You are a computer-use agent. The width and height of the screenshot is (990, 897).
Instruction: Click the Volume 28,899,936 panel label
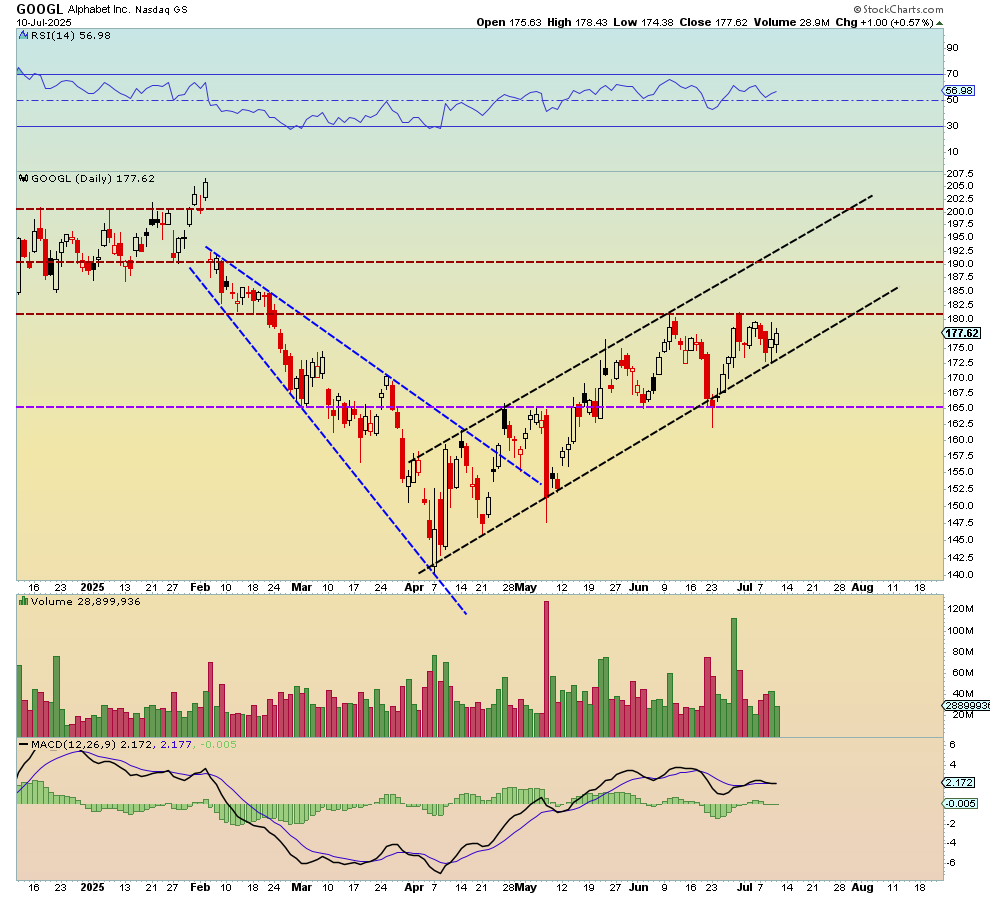click(85, 602)
